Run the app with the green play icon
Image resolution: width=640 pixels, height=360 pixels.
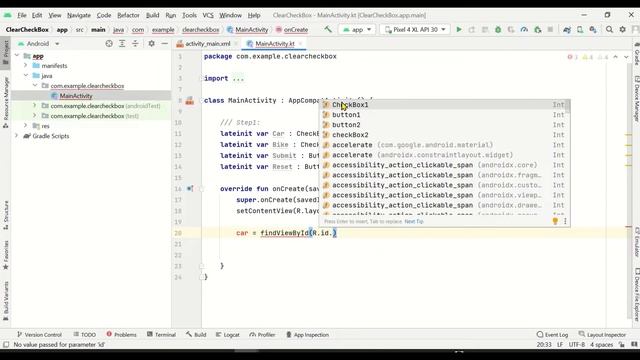coord(459,29)
